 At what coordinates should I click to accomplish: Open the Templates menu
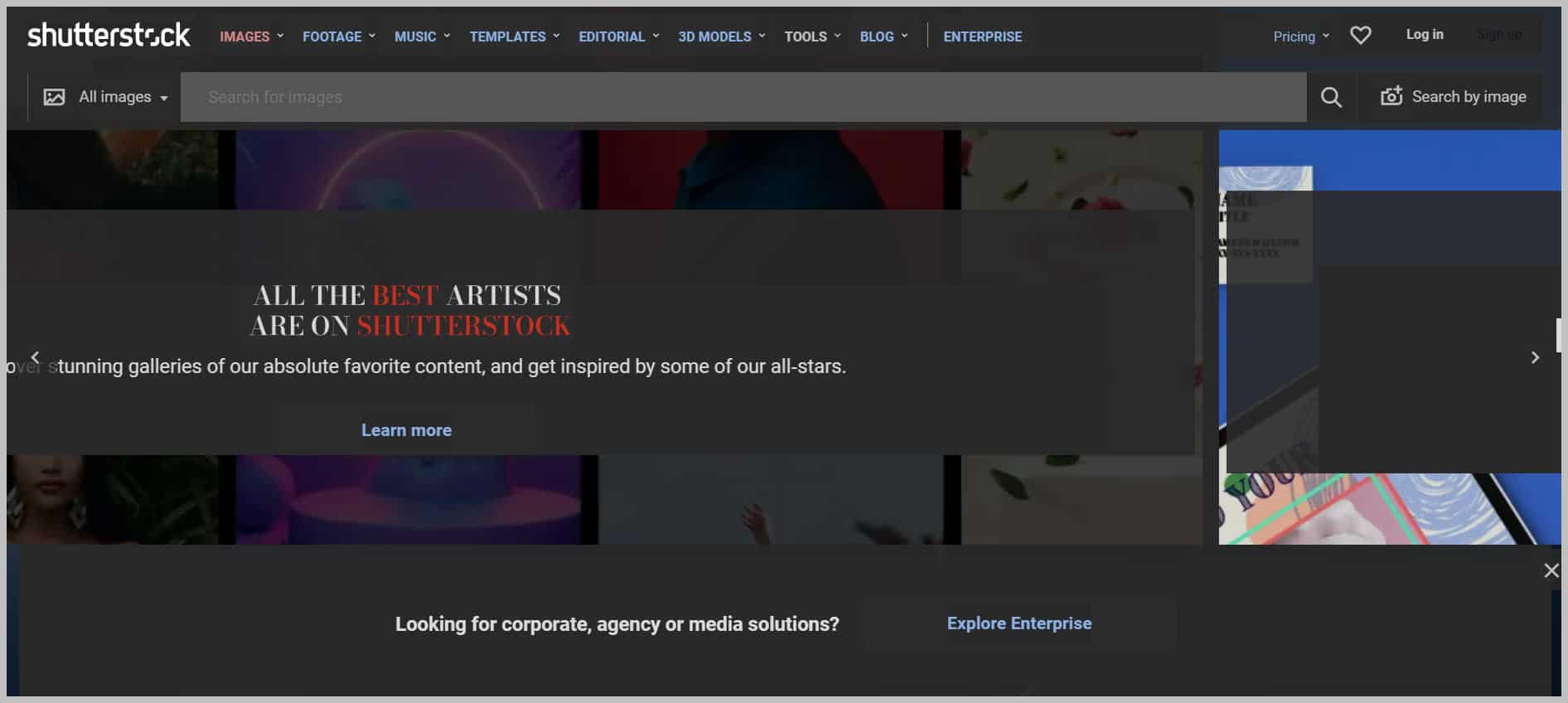click(514, 36)
